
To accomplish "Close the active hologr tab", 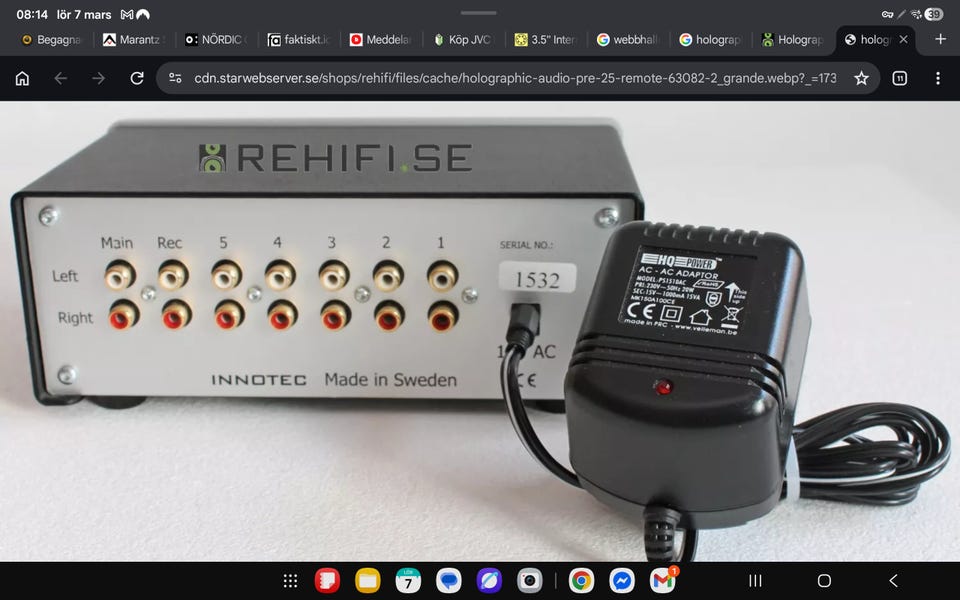I will (903, 39).
